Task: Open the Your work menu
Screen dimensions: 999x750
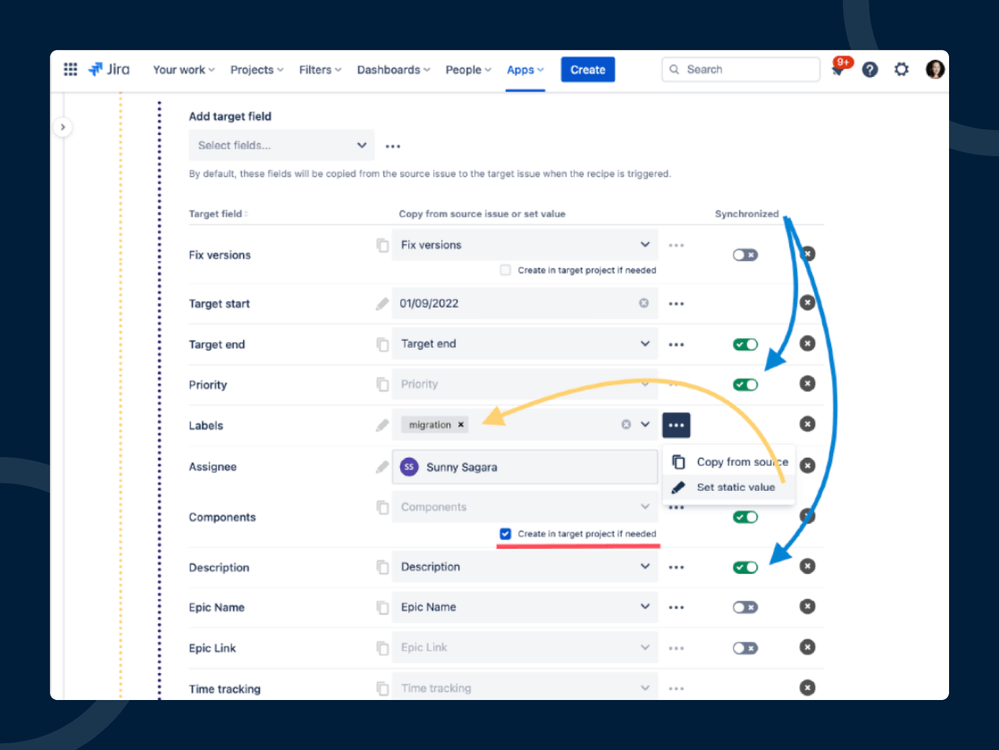Action: (x=183, y=70)
